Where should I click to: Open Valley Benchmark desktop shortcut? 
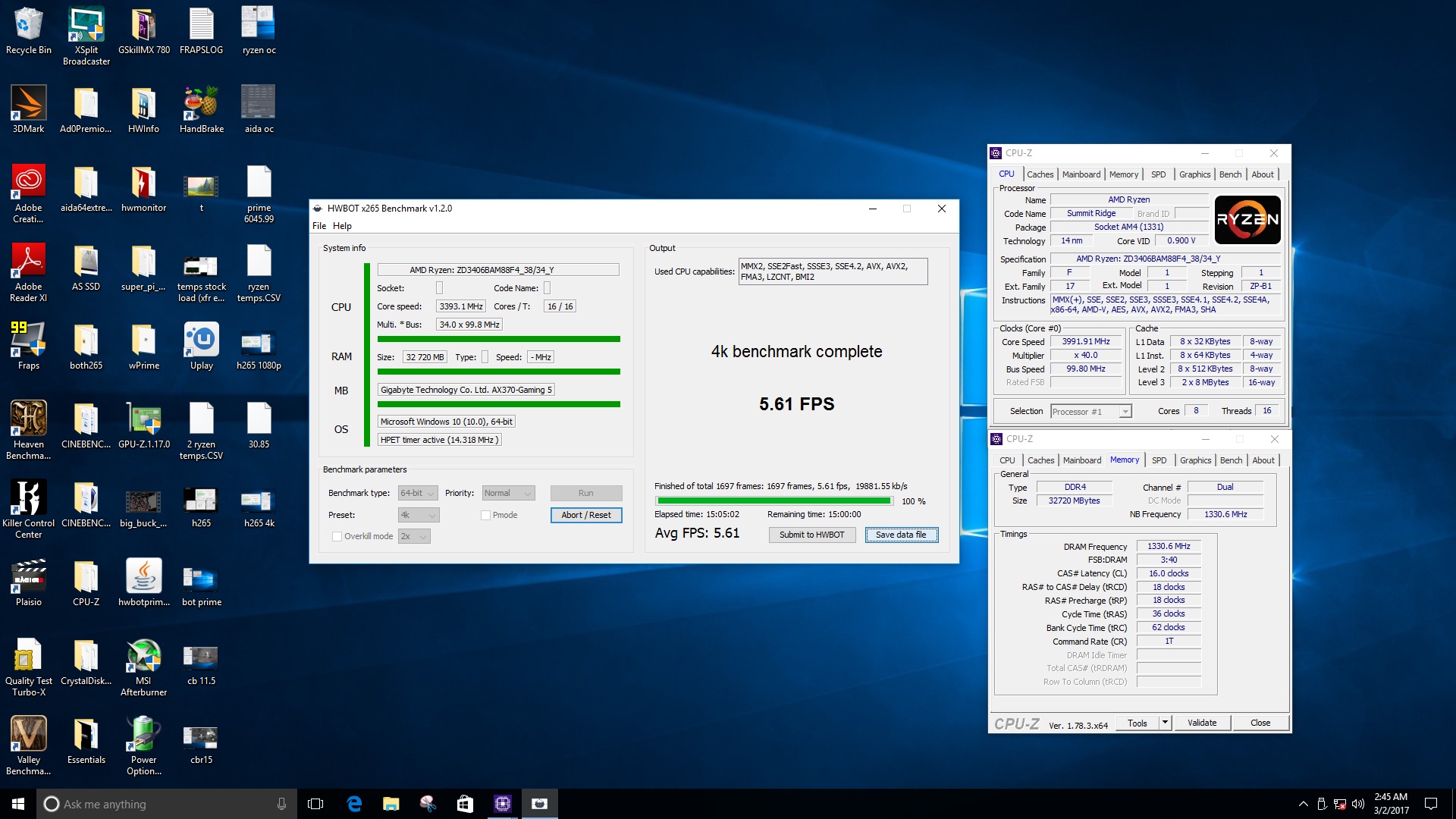pos(29,745)
